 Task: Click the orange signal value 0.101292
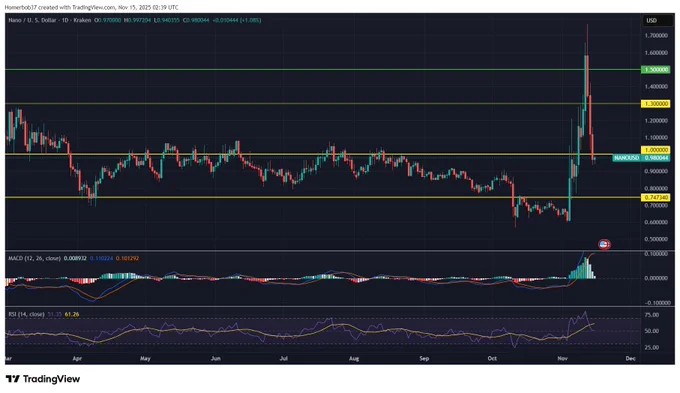point(128,259)
